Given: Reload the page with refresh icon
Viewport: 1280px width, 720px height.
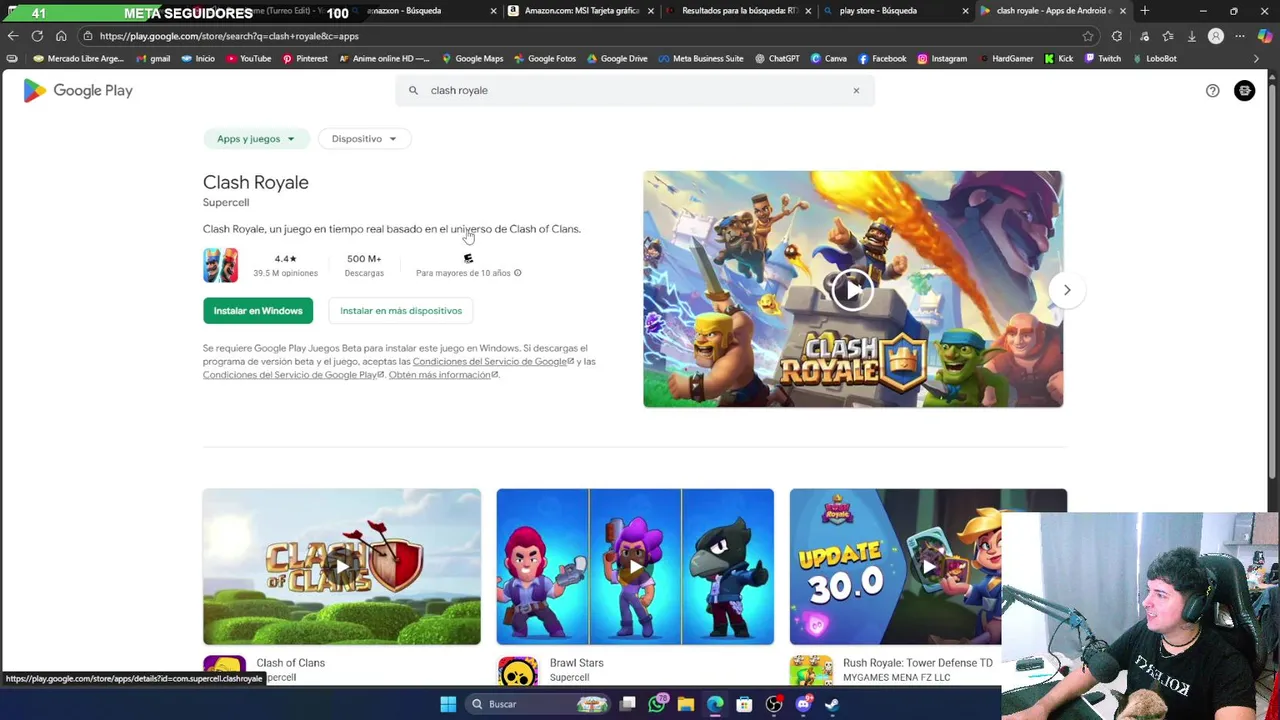Looking at the screenshot, I should pos(37,36).
